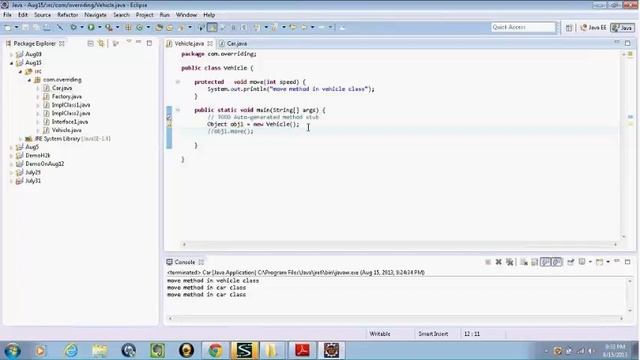Screen dimensions: 640x360
Task: Click the Open Type toolbar icon
Action: (158, 27)
